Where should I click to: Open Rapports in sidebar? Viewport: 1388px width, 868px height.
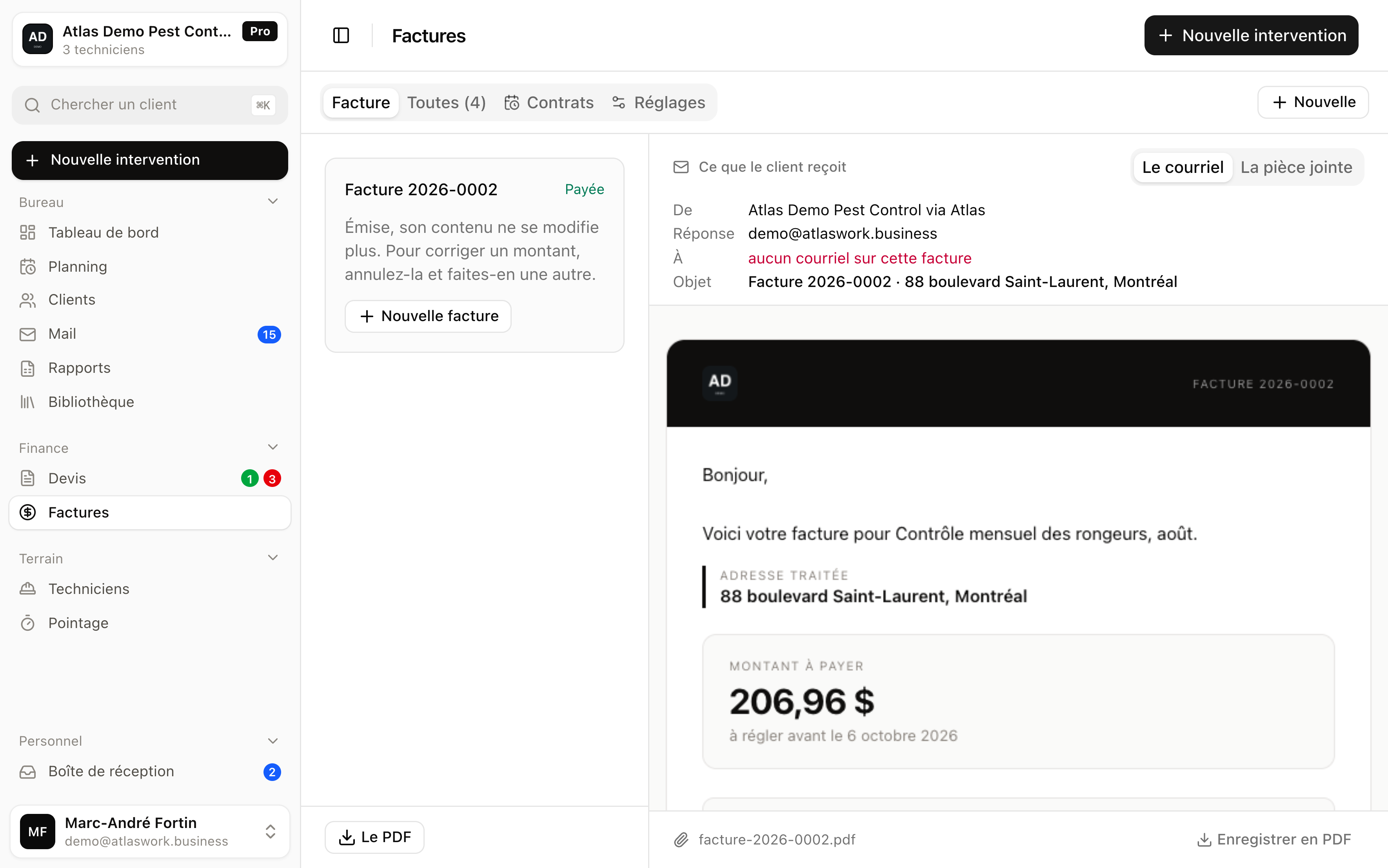pyautogui.click(x=149, y=368)
